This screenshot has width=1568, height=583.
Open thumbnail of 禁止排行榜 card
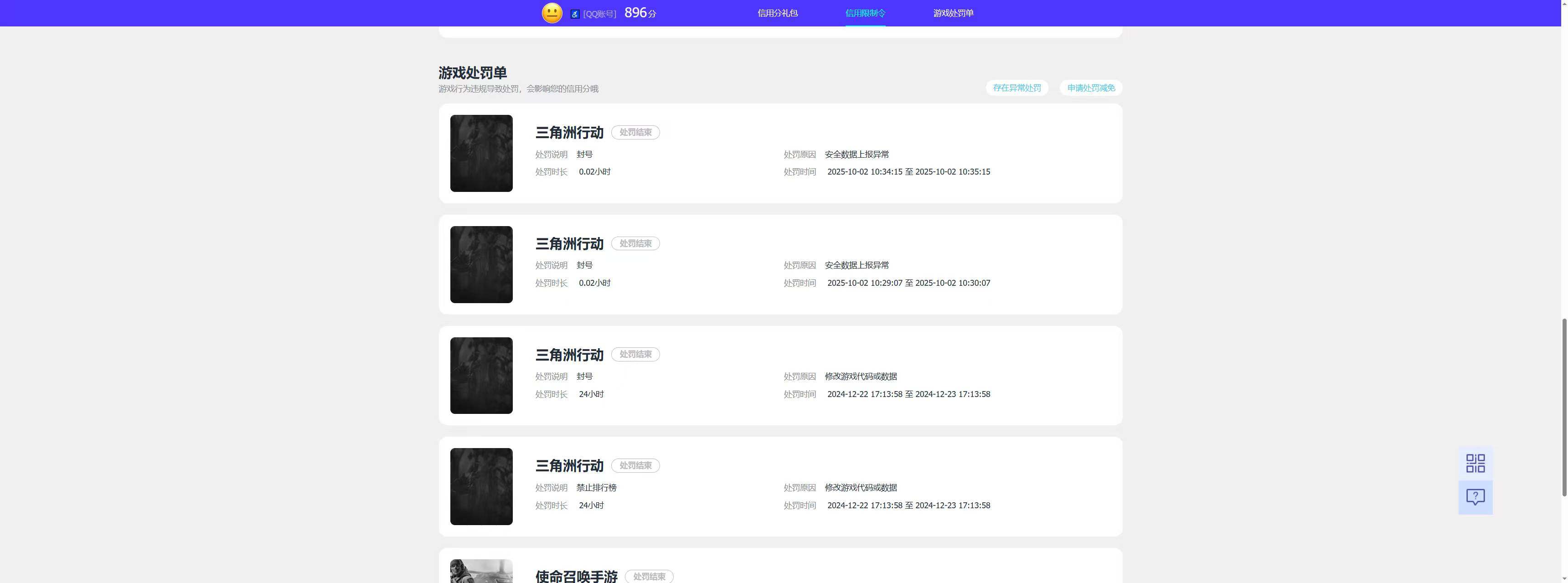[x=481, y=486]
